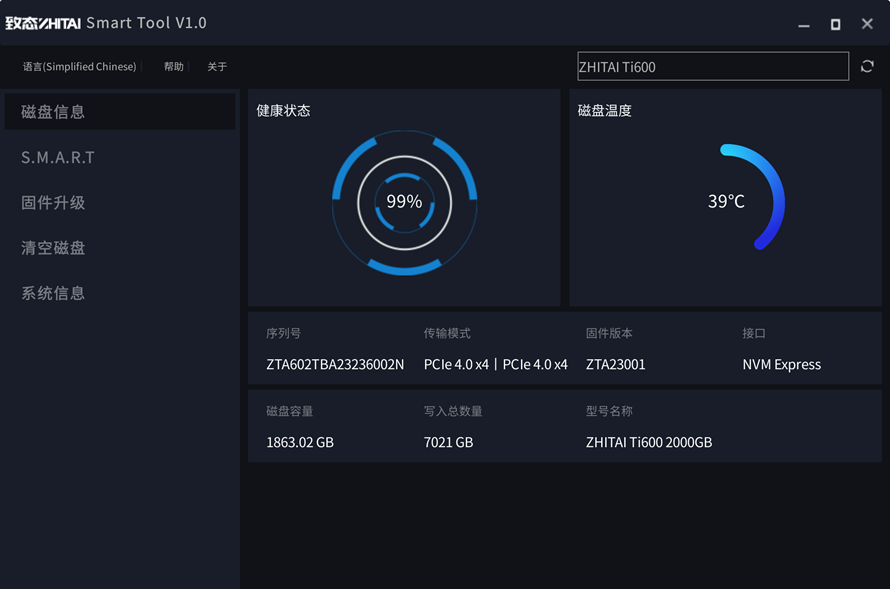Click the 磁盘温度 panel heading
The image size is (890, 589).
tap(604, 110)
